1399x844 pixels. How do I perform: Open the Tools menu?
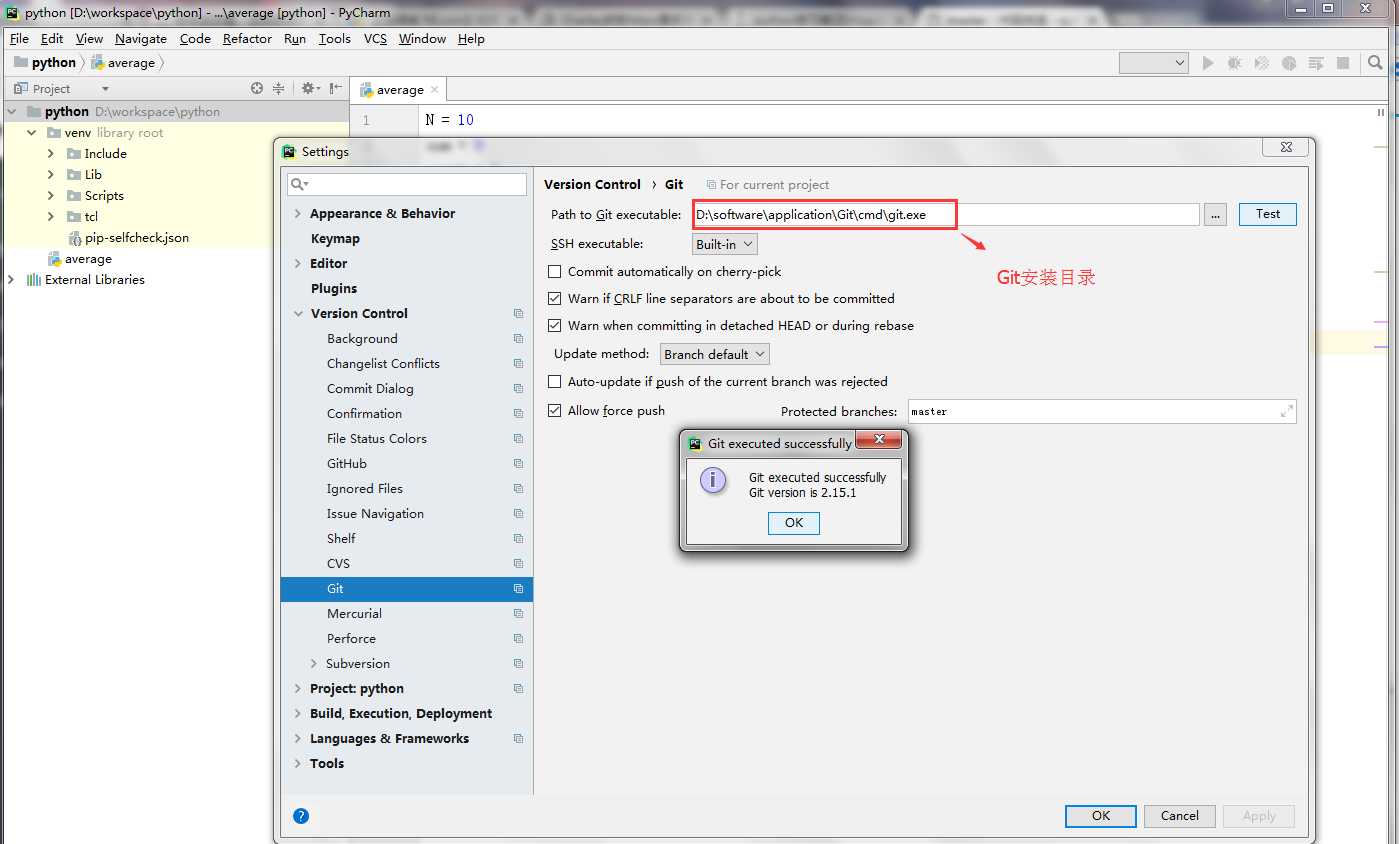335,39
